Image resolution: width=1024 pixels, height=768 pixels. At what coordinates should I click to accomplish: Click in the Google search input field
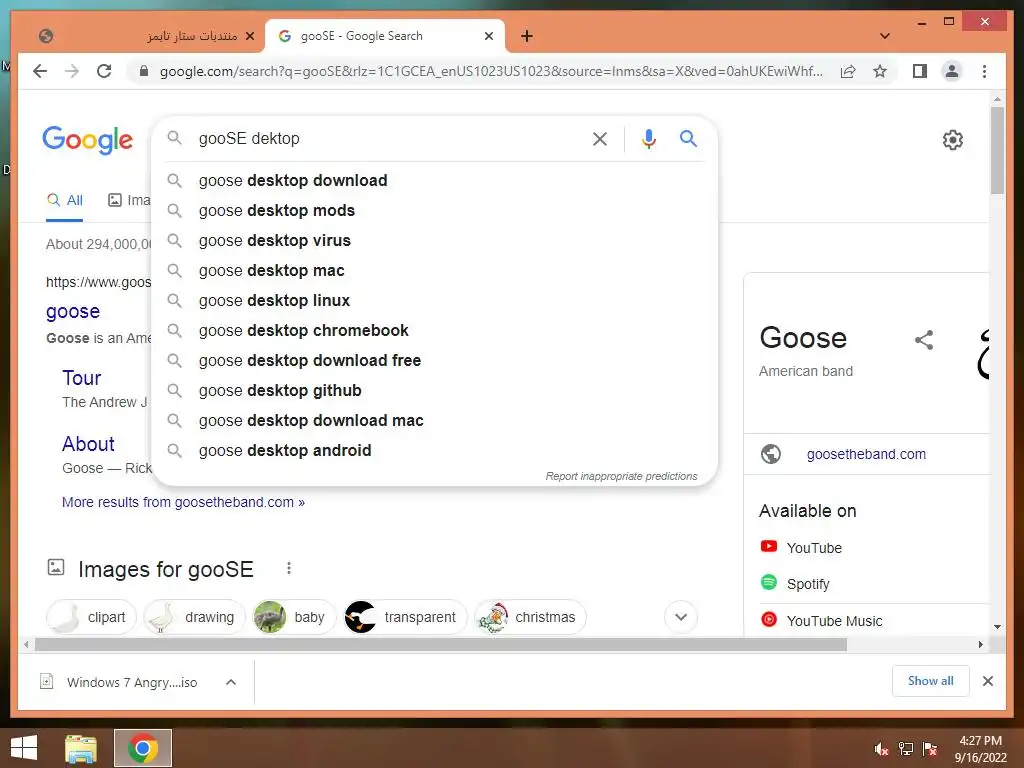(x=389, y=138)
